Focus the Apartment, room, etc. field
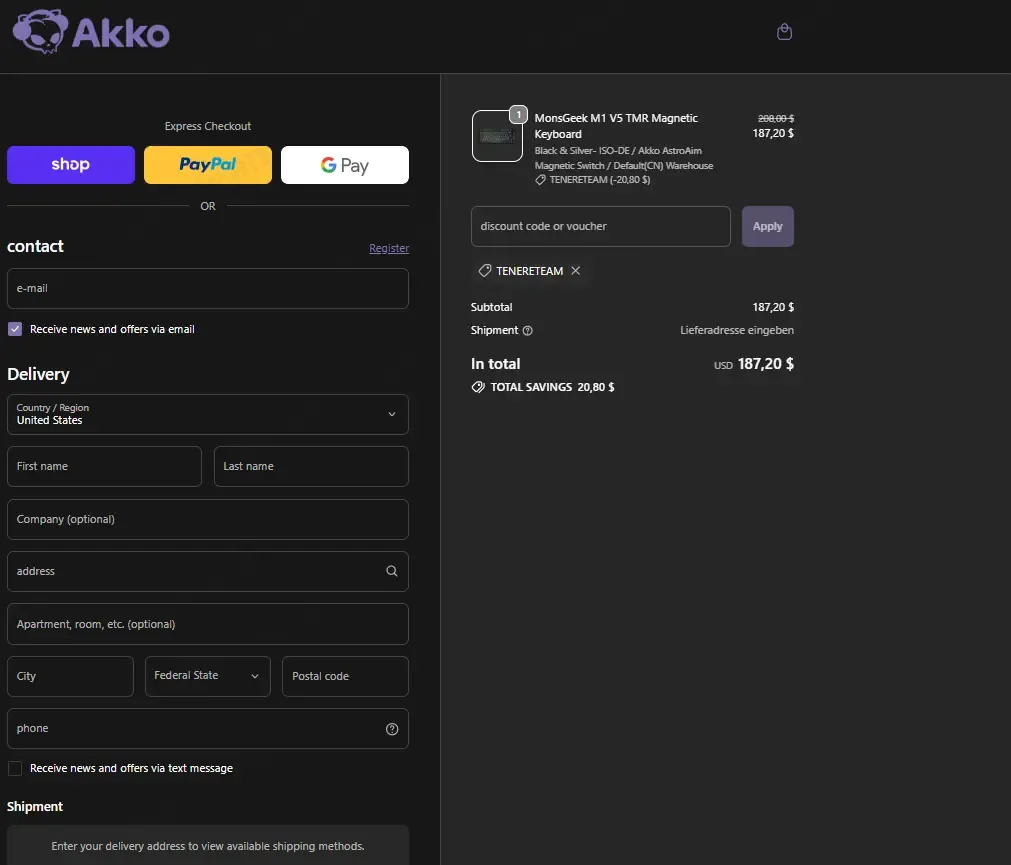 pyautogui.click(x=208, y=624)
